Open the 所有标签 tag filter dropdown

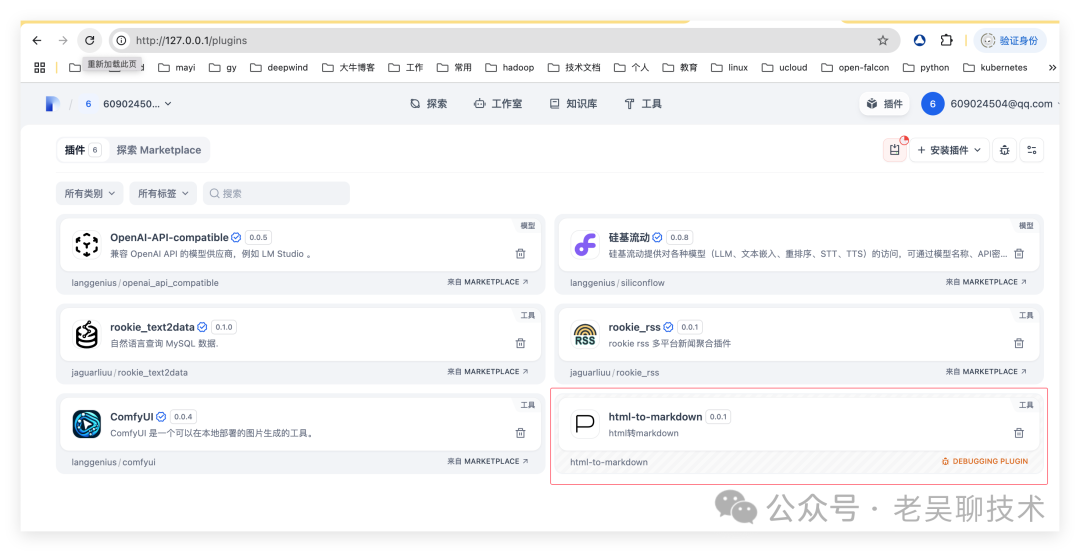[x=163, y=194]
